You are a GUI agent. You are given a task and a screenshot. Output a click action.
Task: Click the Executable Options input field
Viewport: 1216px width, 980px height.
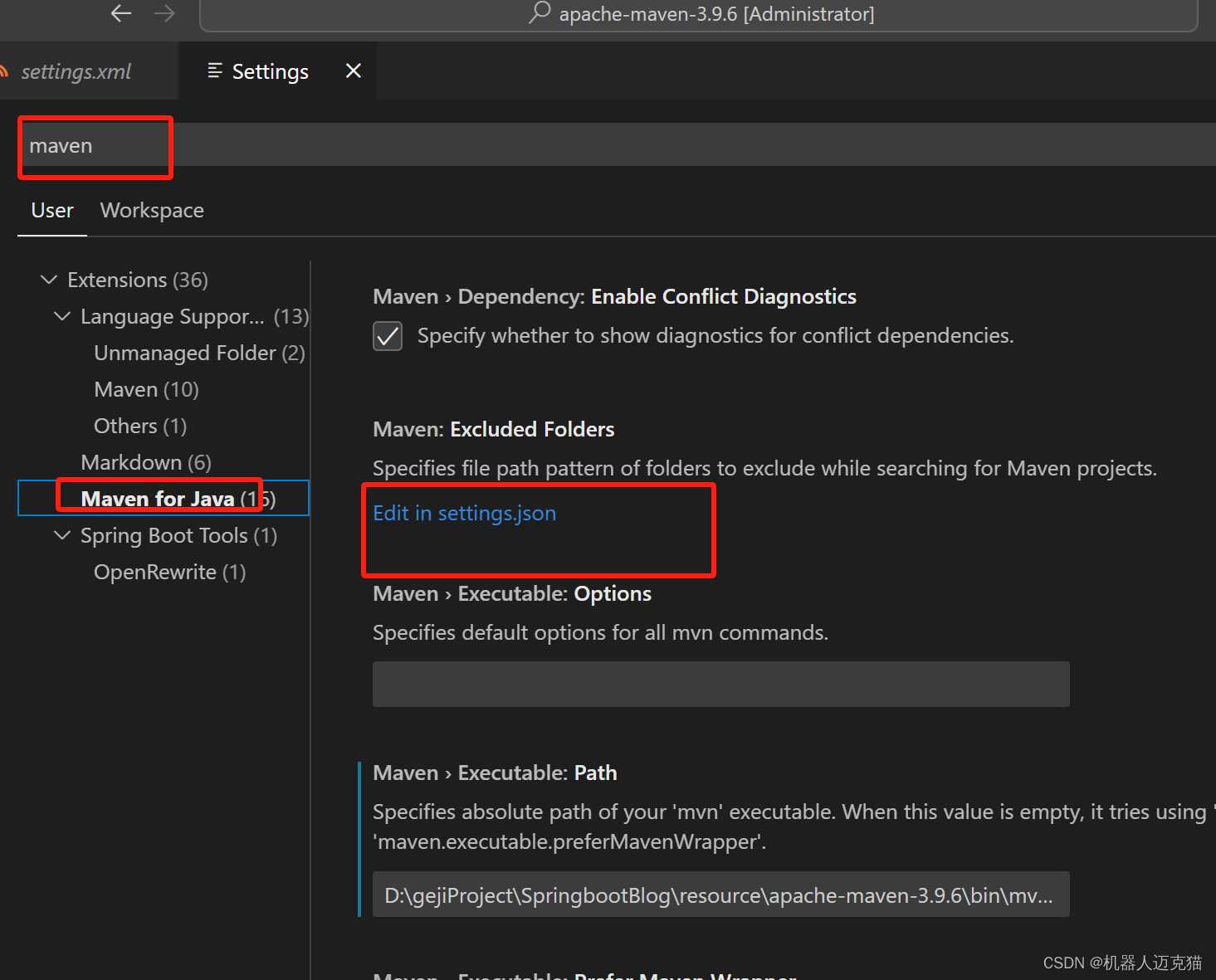coord(720,685)
